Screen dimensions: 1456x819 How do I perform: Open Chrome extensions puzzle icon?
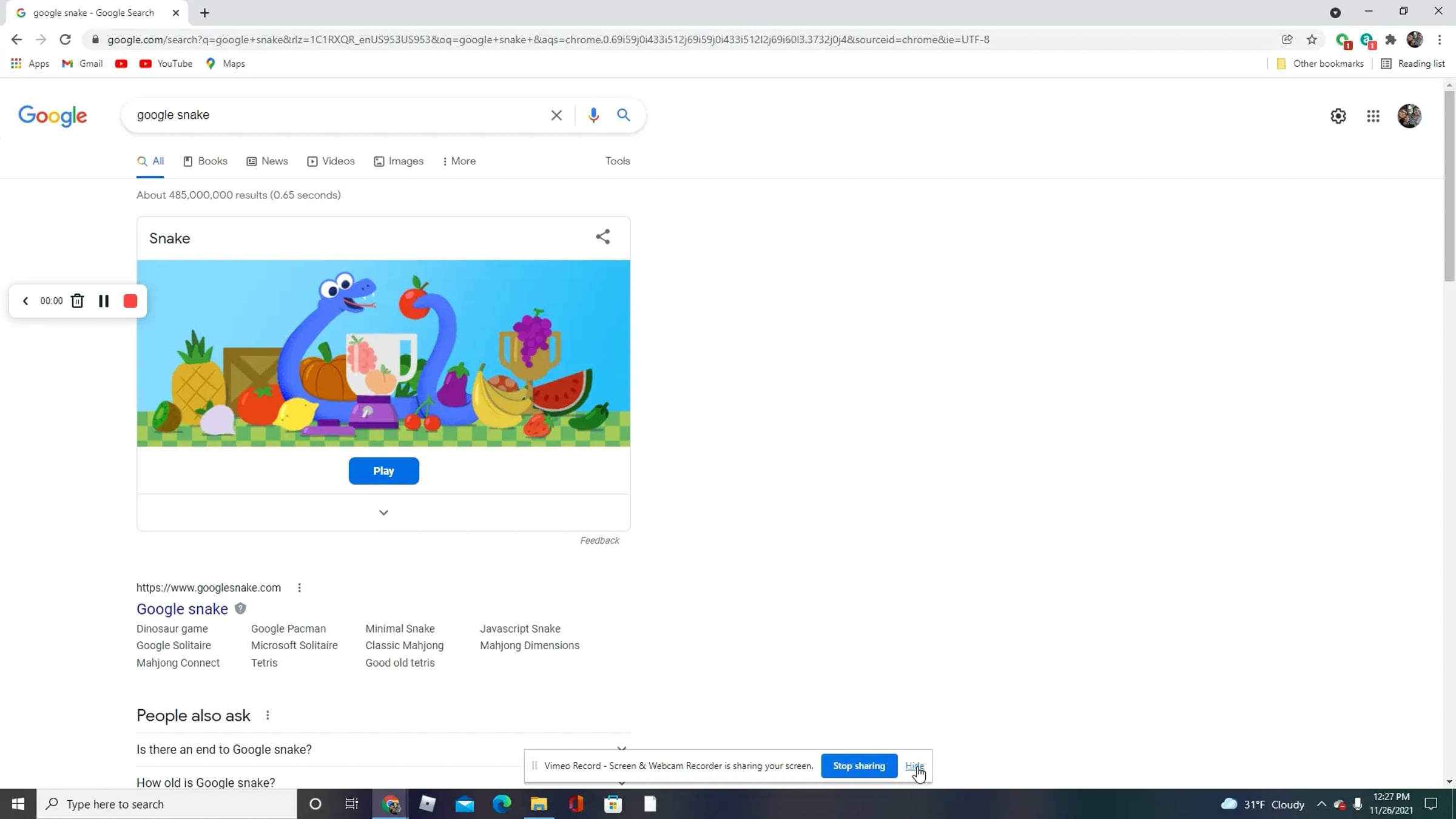(1390, 39)
